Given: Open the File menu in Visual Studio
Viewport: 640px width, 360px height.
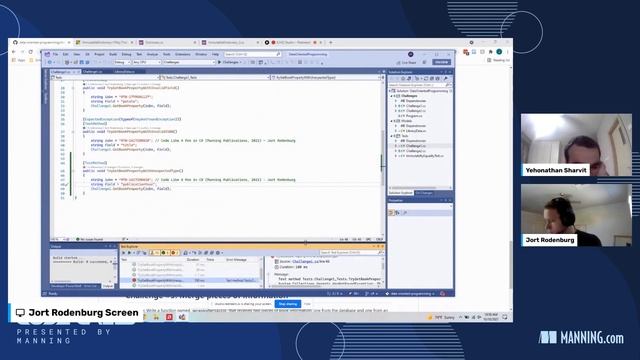Looking at the screenshot, I should (x=55, y=54).
